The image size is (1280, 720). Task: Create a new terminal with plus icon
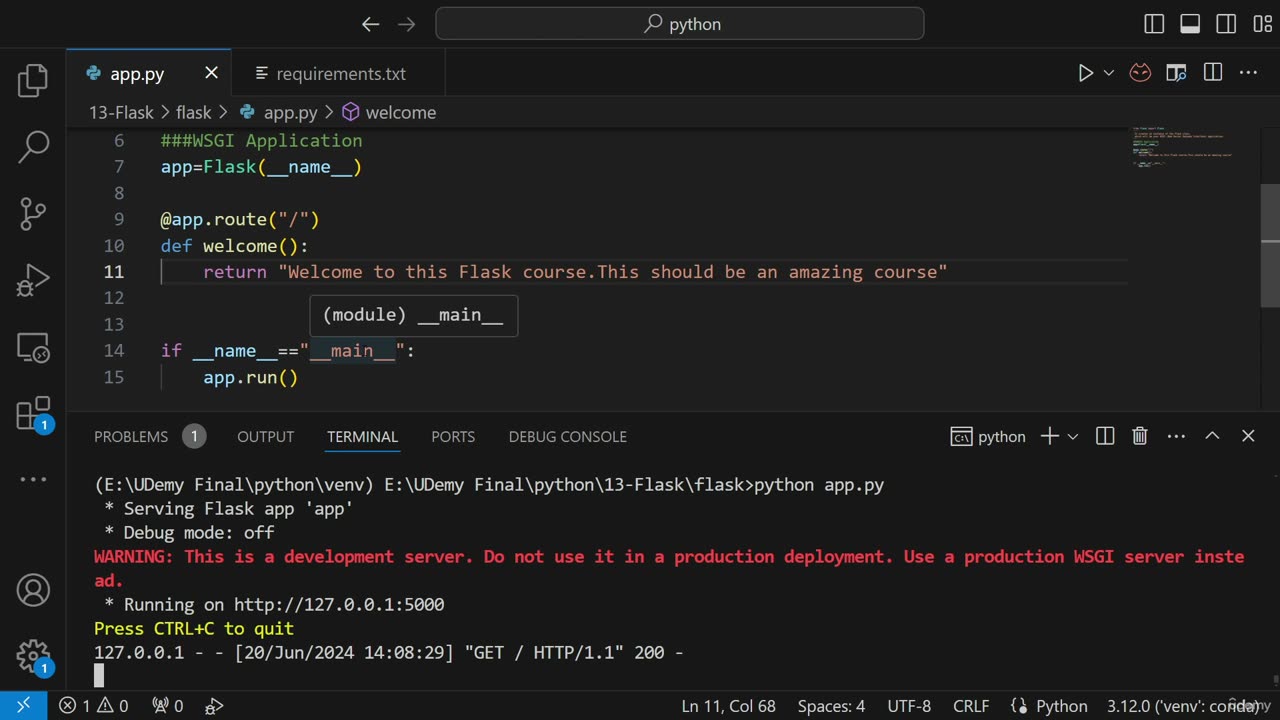click(x=1049, y=436)
